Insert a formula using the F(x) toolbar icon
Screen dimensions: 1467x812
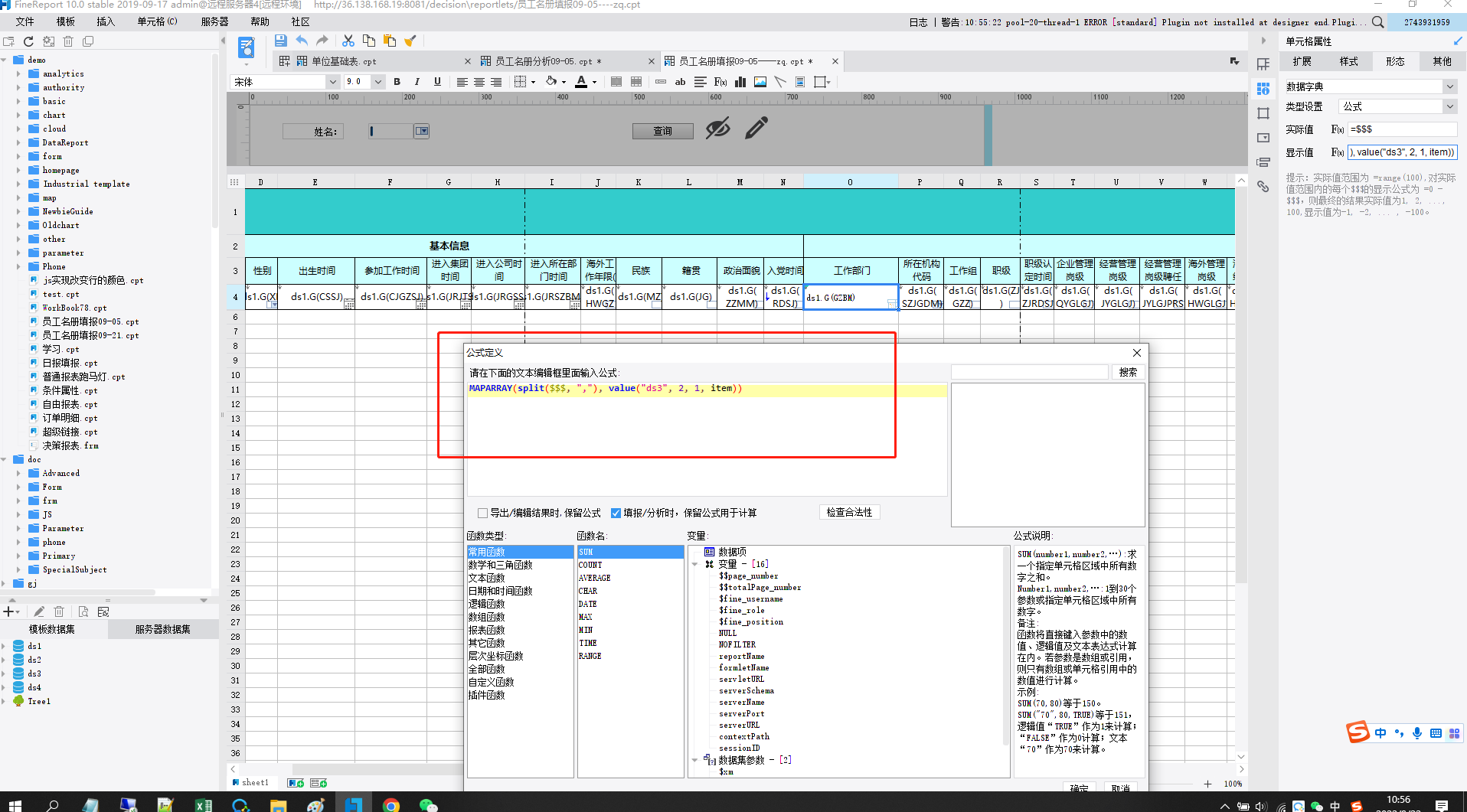tap(720, 82)
